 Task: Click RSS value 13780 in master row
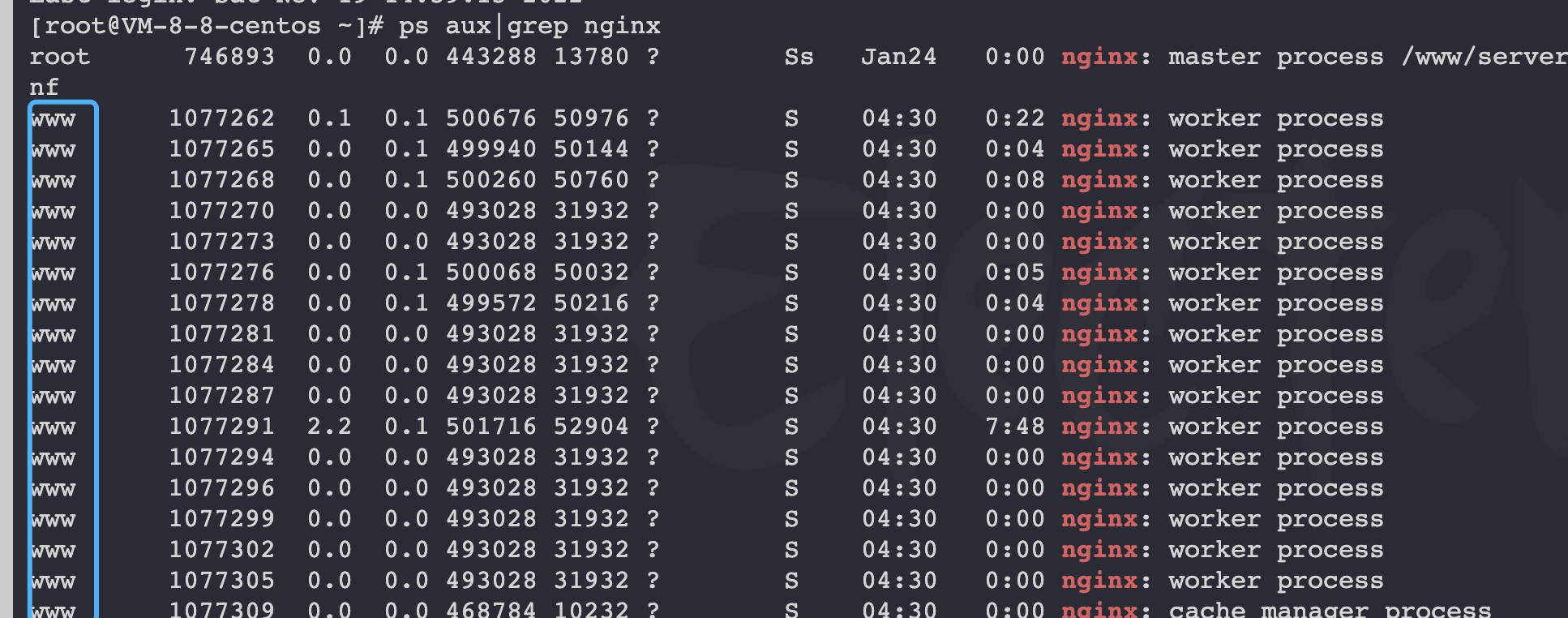pyautogui.click(x=591, y=57)
